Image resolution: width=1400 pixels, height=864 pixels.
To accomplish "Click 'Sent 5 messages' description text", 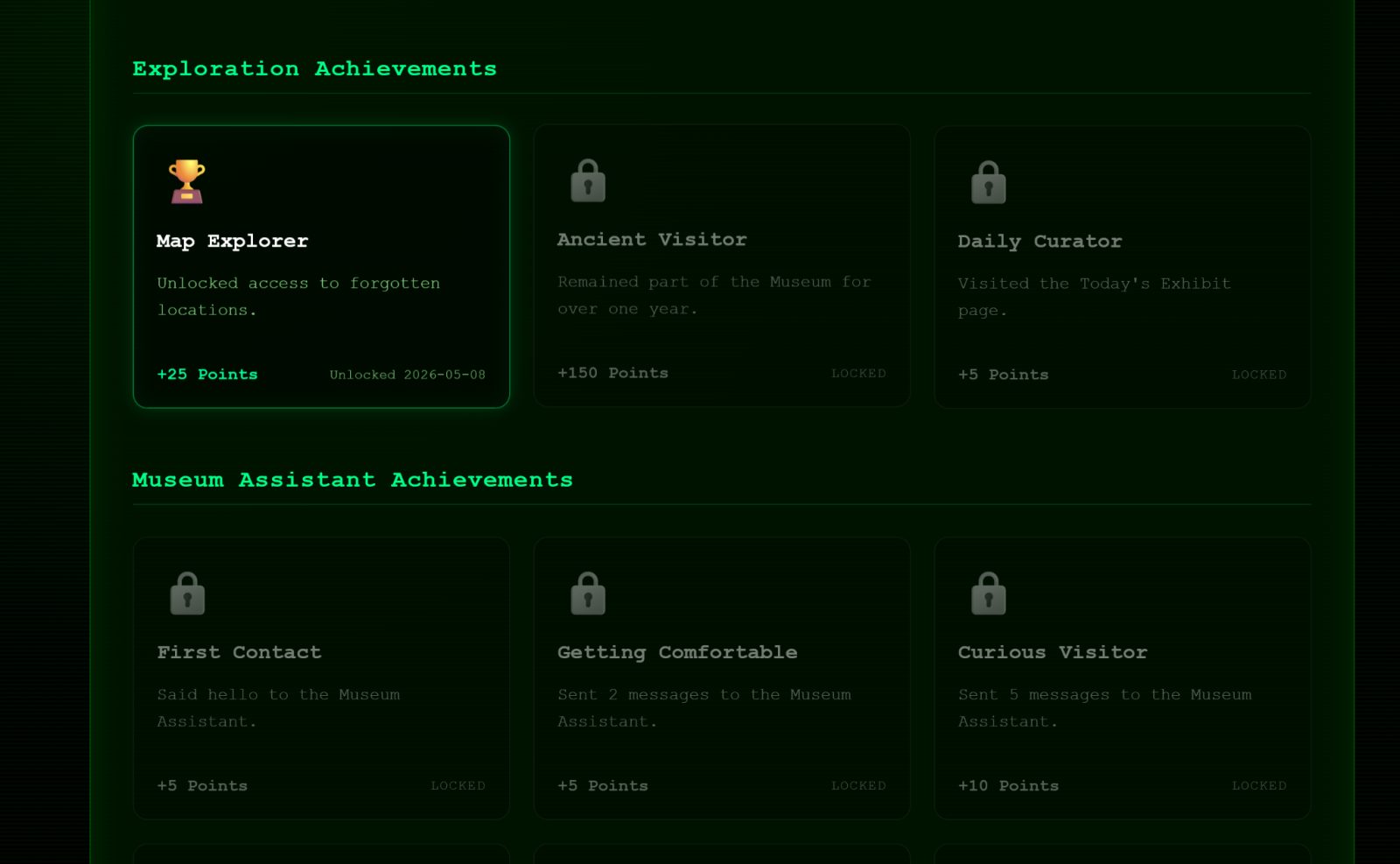I will [x=1105, y=708].
